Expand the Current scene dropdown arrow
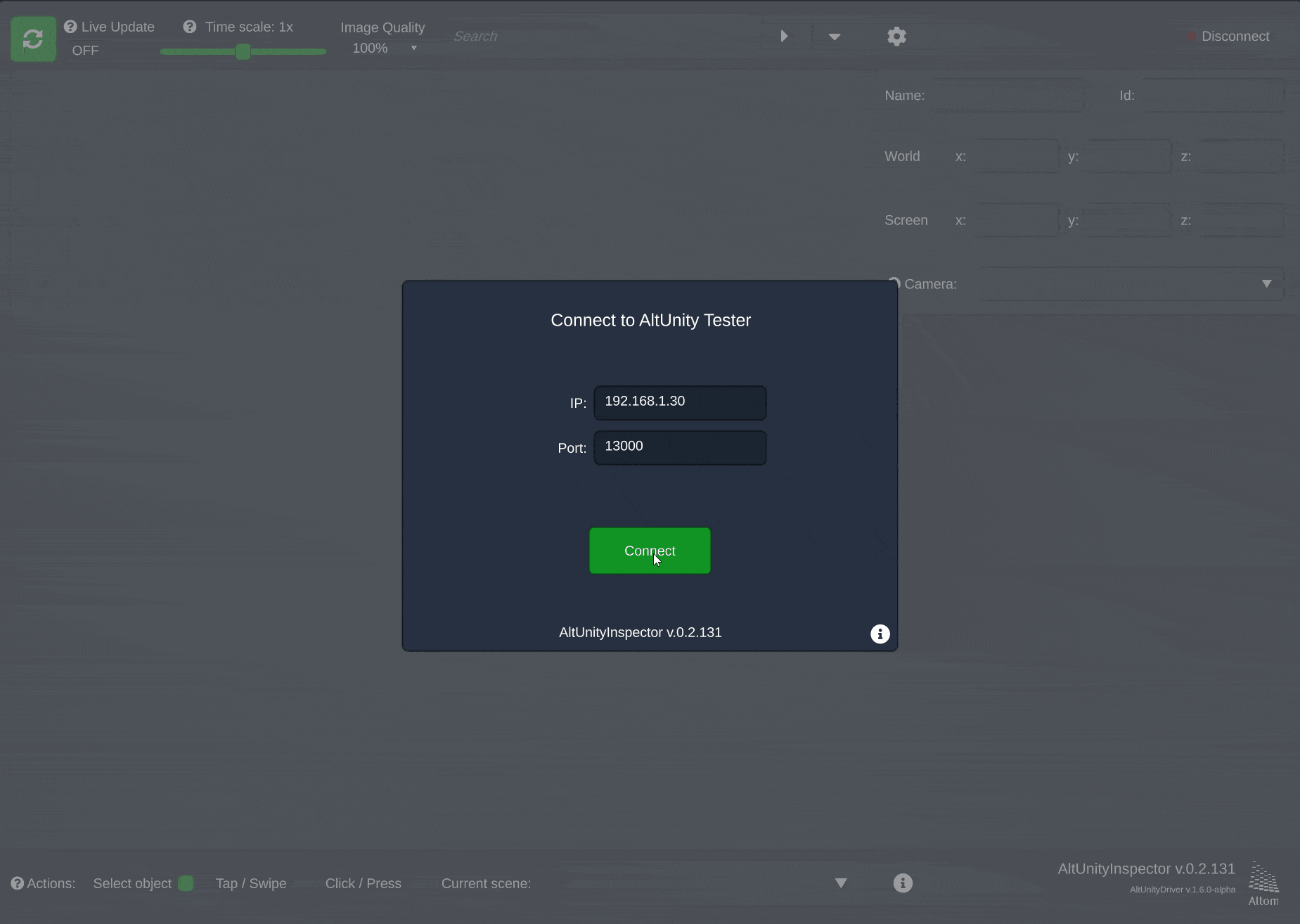Image resolution: width=1300 pixels, height=924 pixels. [841, 883]
